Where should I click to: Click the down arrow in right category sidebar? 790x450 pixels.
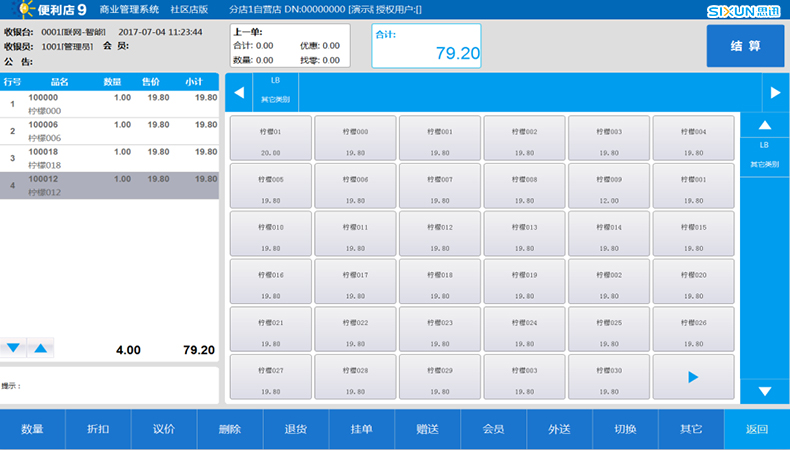(765, 391)
